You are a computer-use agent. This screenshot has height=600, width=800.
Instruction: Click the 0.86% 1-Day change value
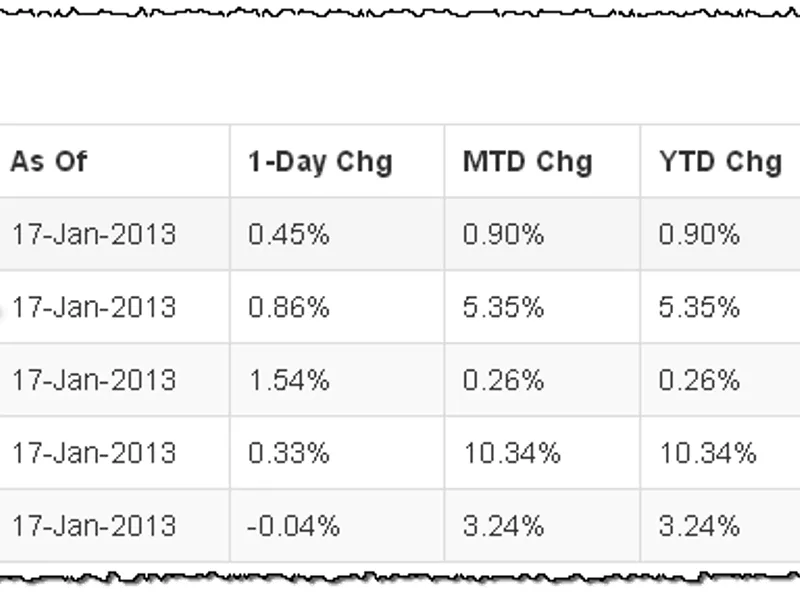pos(289,308)
